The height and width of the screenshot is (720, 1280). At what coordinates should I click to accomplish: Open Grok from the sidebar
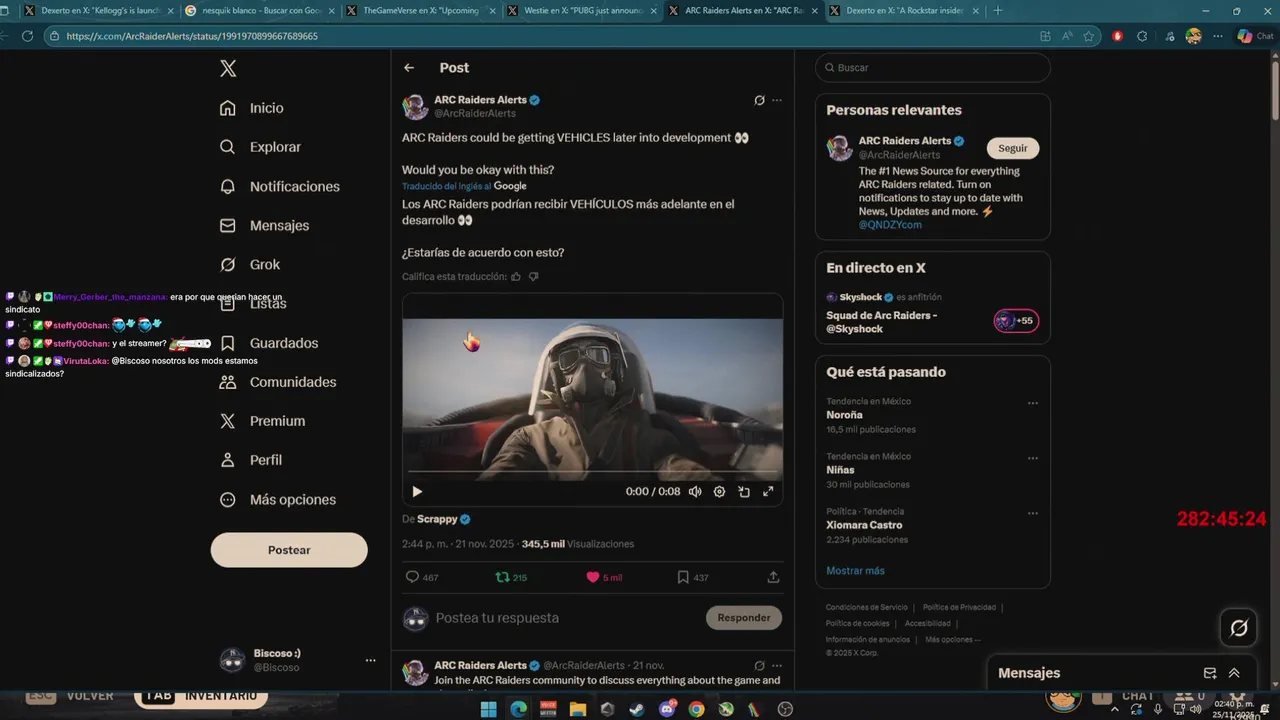[250, 265]
